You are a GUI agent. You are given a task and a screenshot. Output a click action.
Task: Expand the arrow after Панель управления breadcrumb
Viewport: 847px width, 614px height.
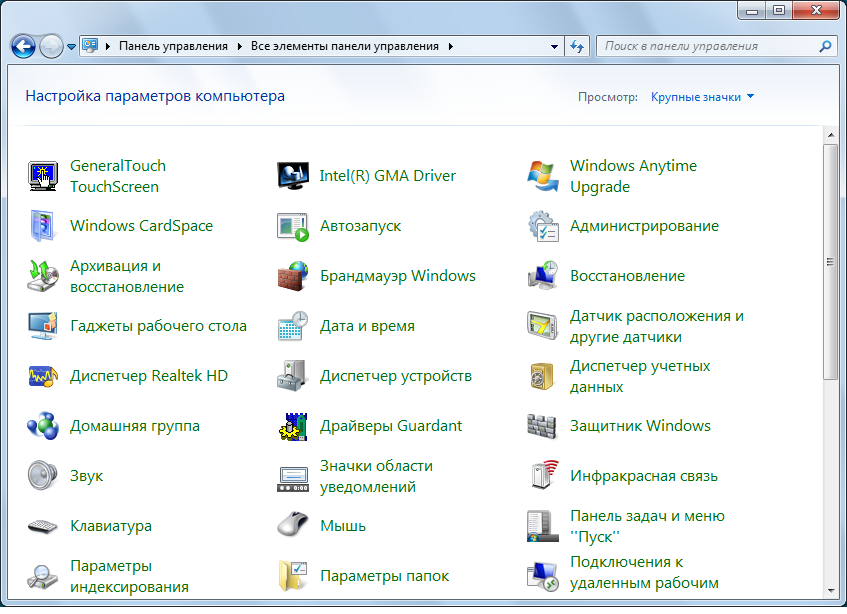(x=239, y=46)
